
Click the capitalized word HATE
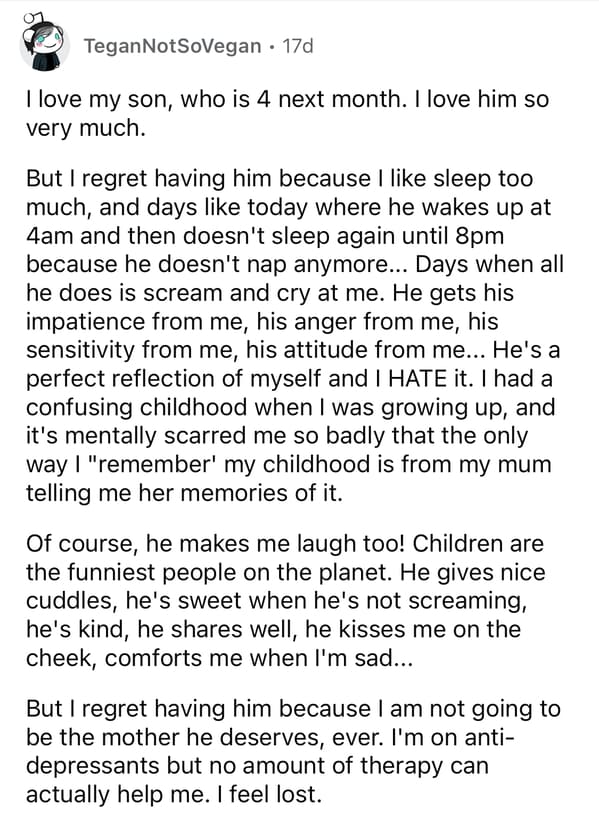(419, 378)
